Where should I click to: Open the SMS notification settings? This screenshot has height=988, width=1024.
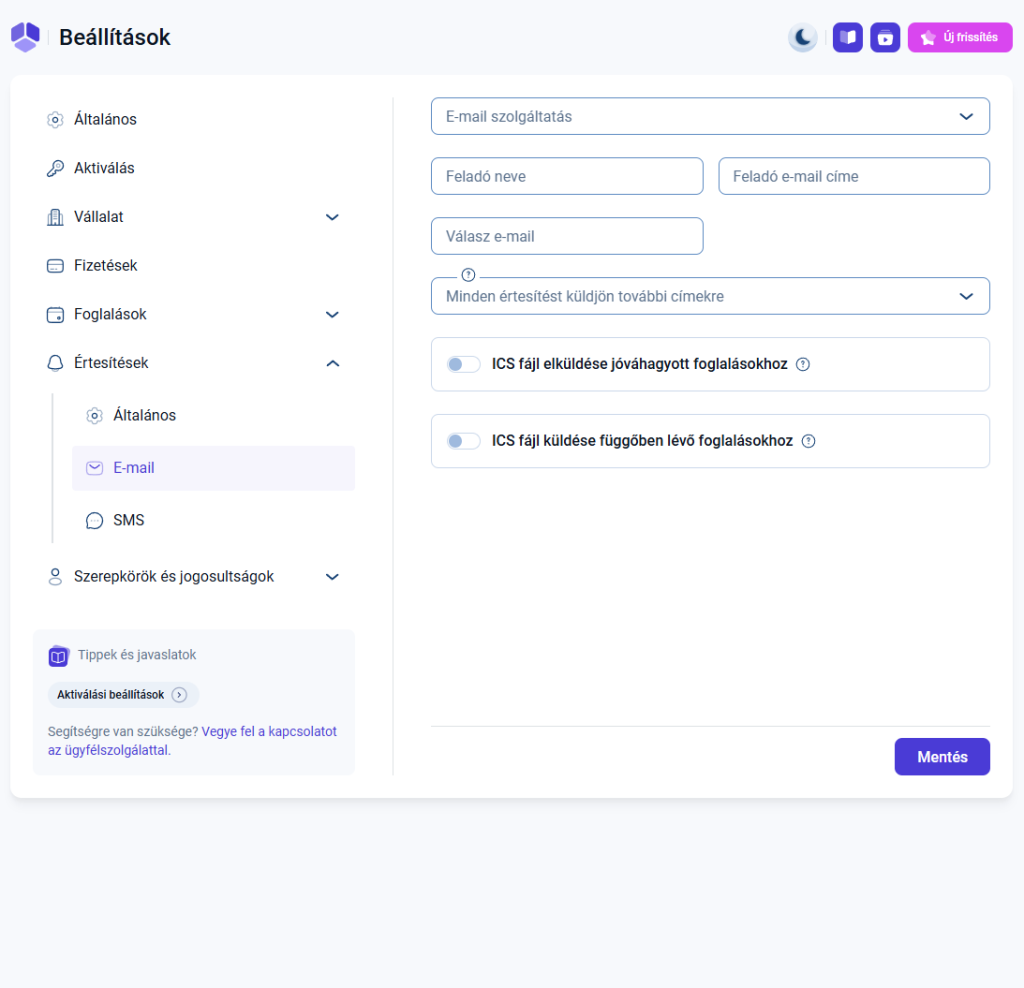coord(129,520)
